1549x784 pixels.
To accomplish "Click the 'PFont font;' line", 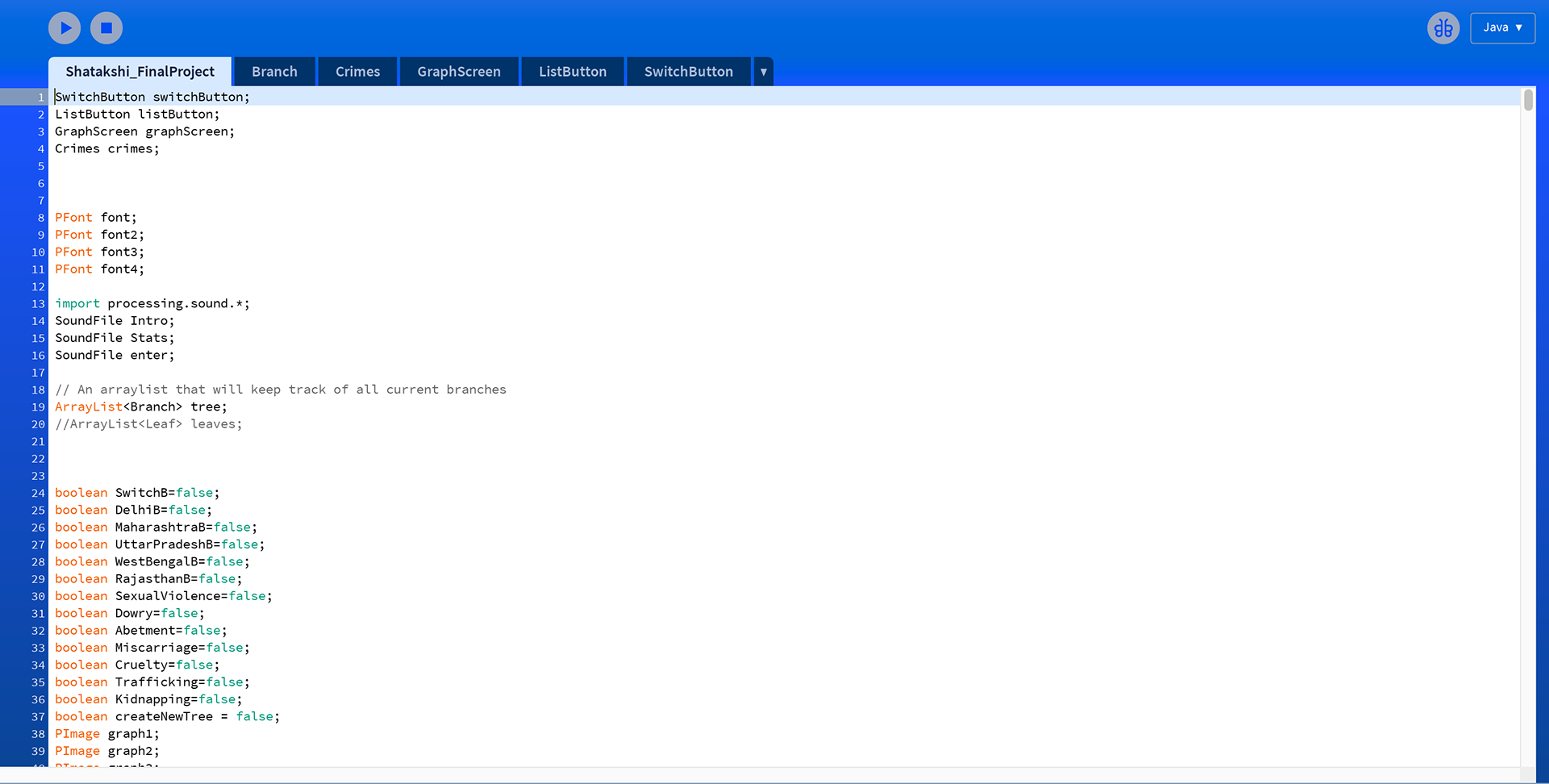I will (x=96, y=218).
